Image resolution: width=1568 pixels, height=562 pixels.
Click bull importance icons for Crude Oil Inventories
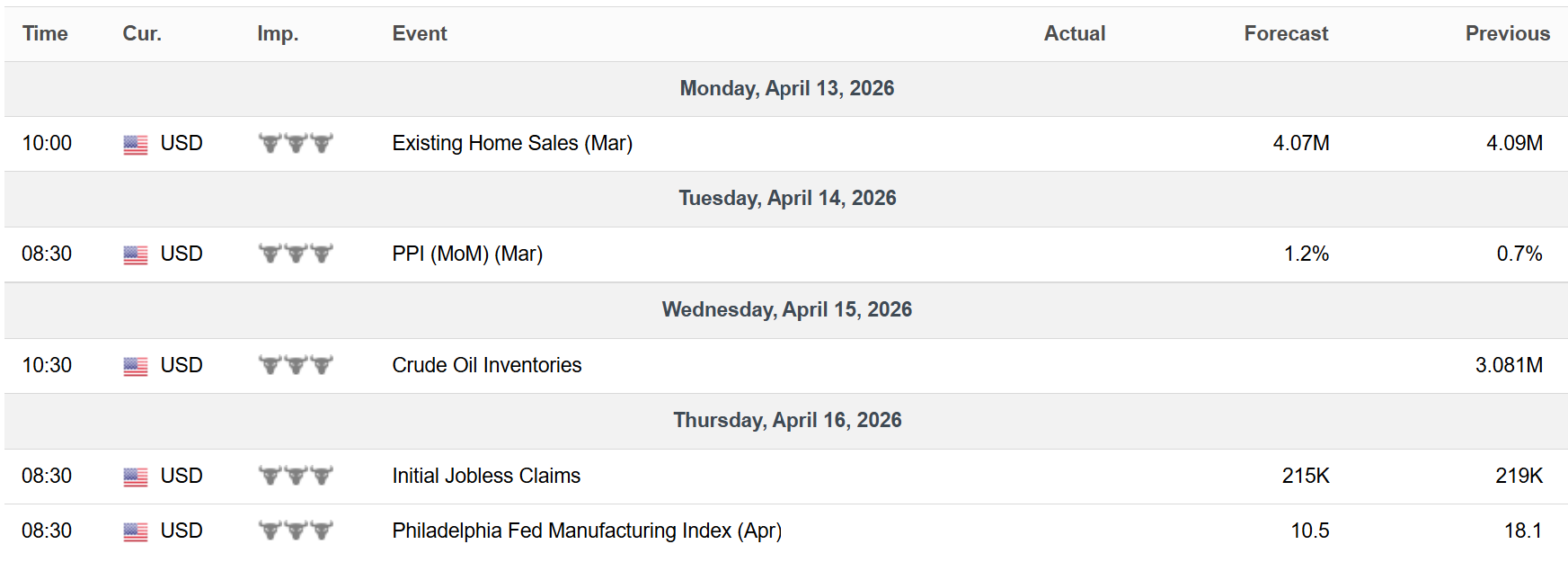[x=296, y=365]
